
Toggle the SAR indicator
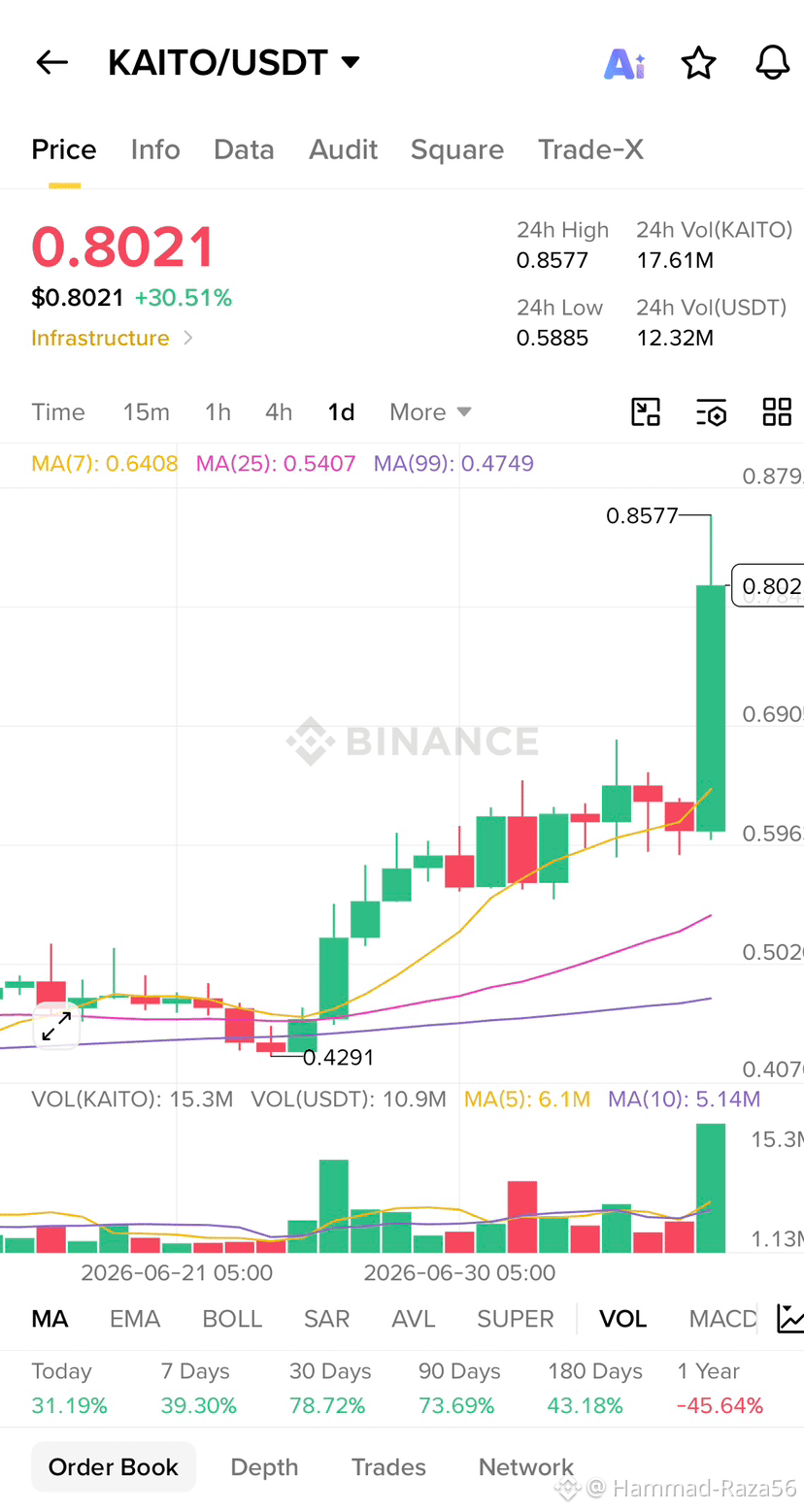[326, 1319]
